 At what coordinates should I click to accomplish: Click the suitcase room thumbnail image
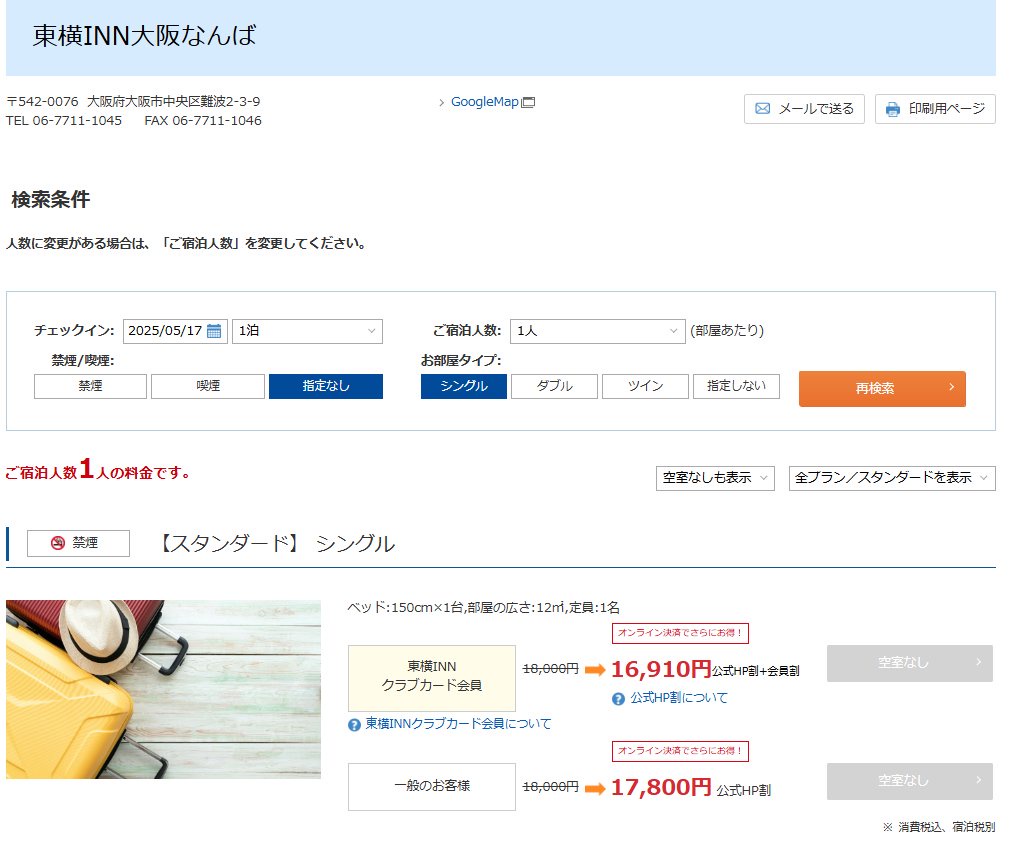[164, 690]
